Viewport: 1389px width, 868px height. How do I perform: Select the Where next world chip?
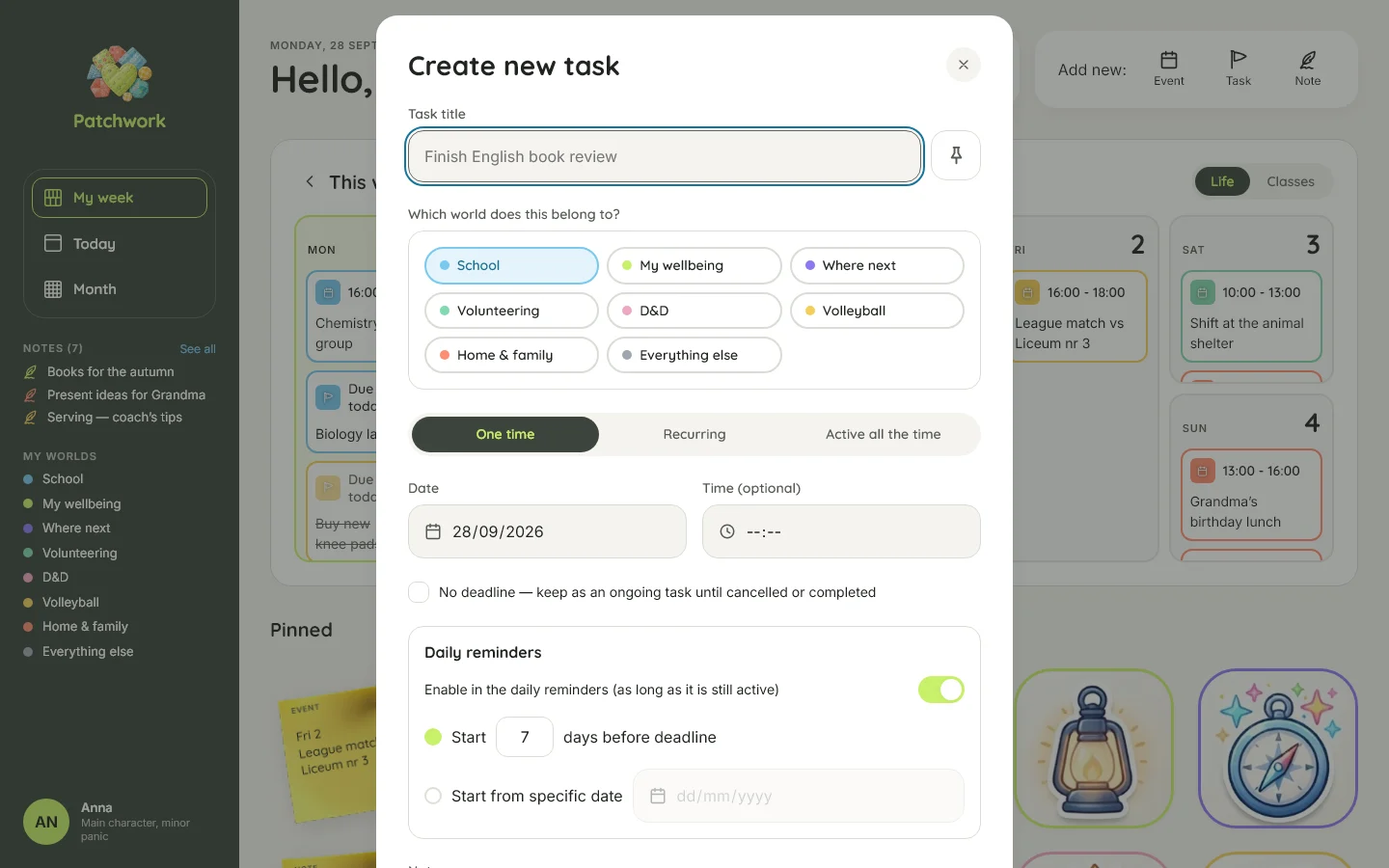click(877, 265)
